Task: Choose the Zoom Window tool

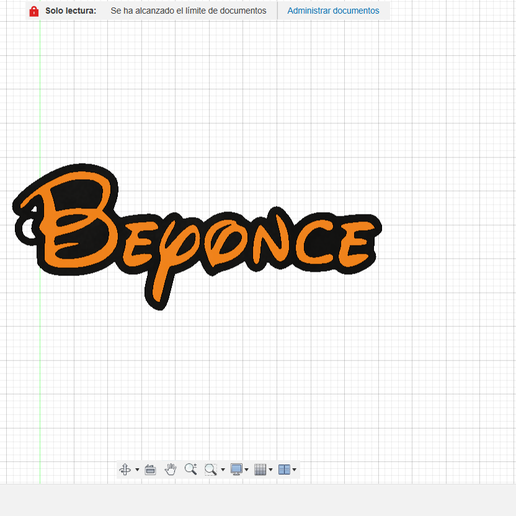Action: (x=211, y=469)
